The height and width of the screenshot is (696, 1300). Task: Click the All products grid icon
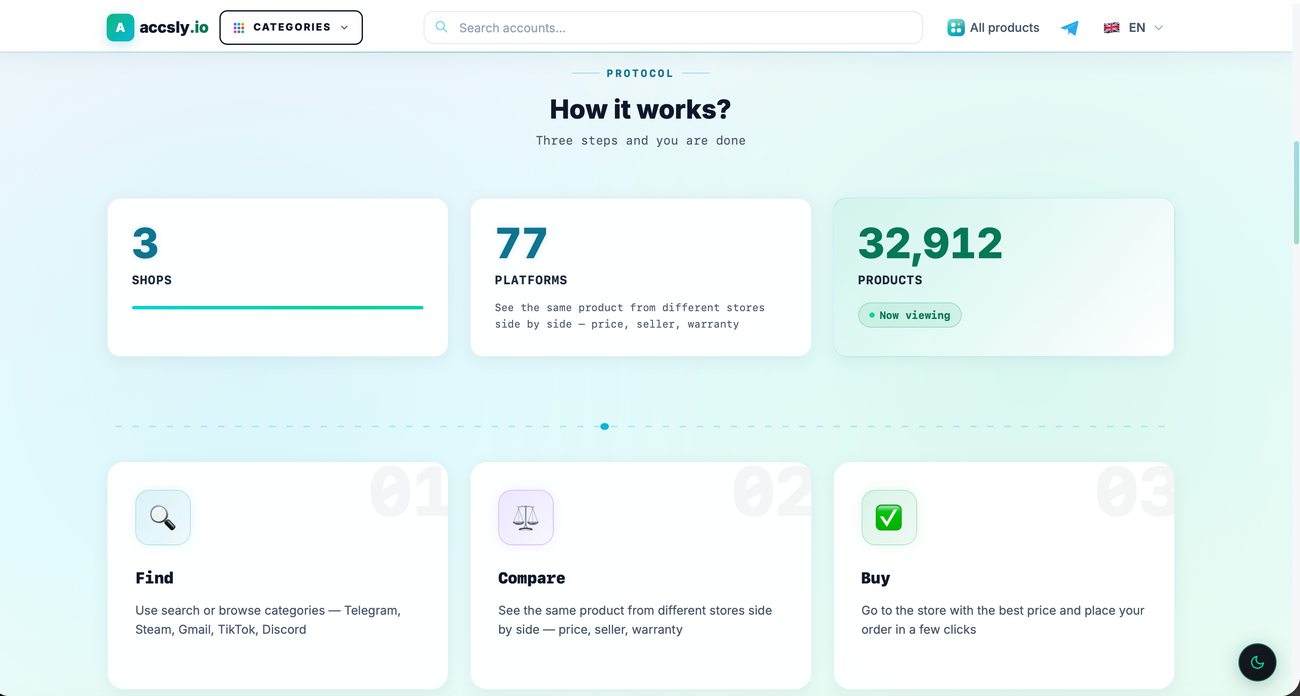tap(956, 28)
